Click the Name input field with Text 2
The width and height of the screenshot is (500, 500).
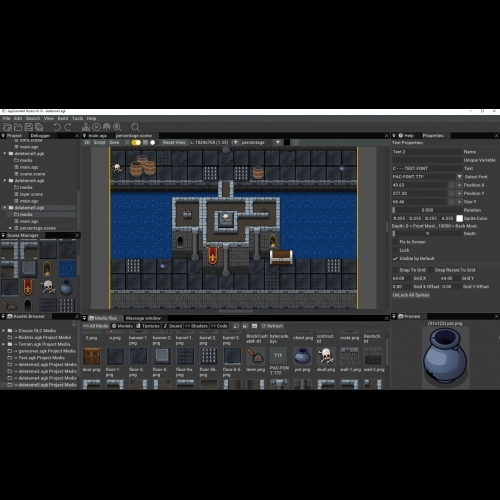(427, 152)
